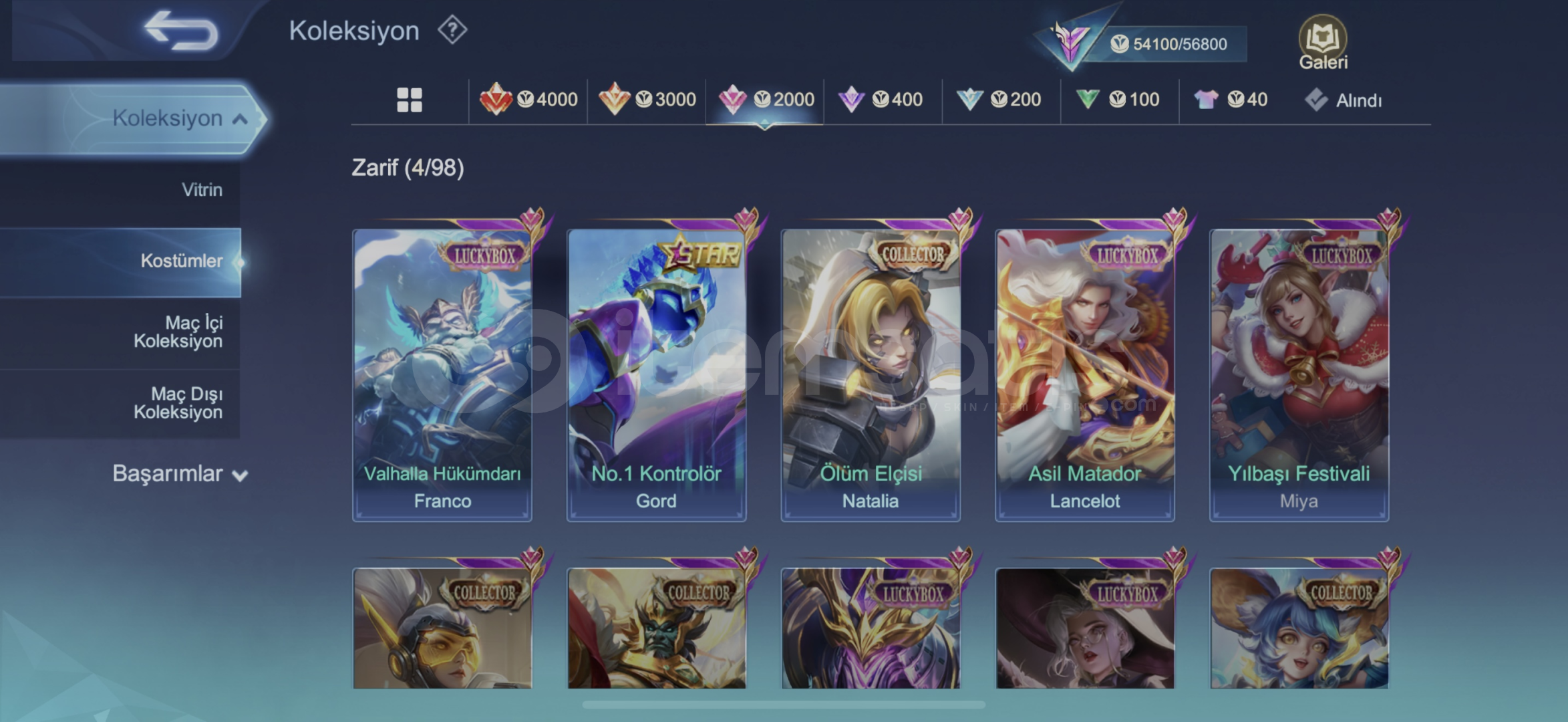Toggle the Alındı owned filter
This screenshot has width=1568, height=722.
point(1343,100)
